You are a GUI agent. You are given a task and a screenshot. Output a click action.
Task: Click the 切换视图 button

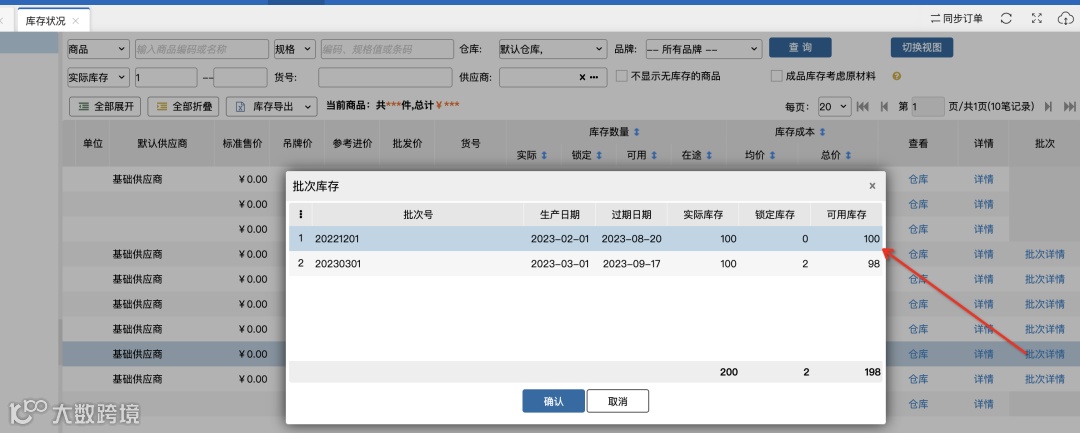922,47
